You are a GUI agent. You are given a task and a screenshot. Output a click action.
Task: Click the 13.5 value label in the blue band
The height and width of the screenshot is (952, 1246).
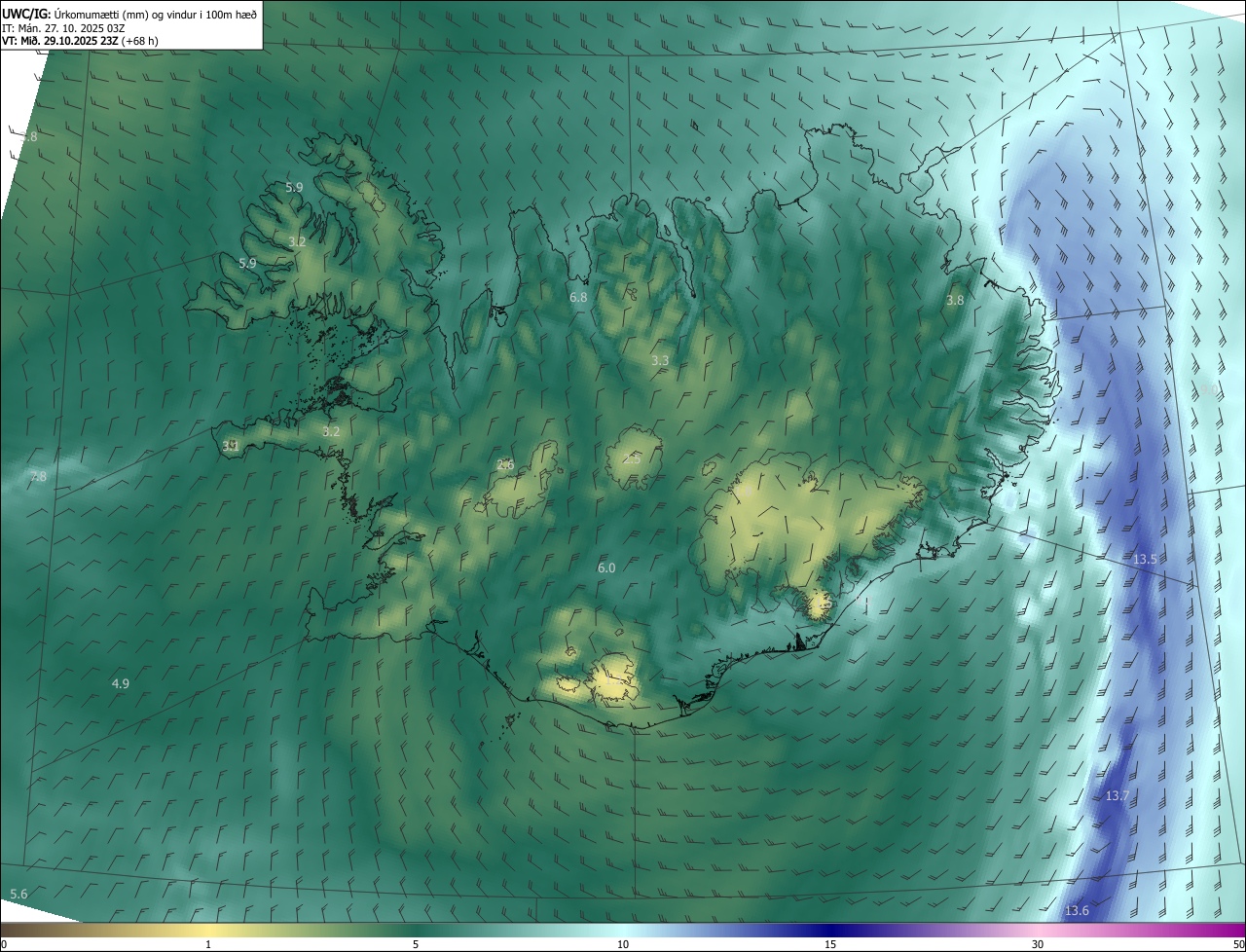(x=1145, y=560)
